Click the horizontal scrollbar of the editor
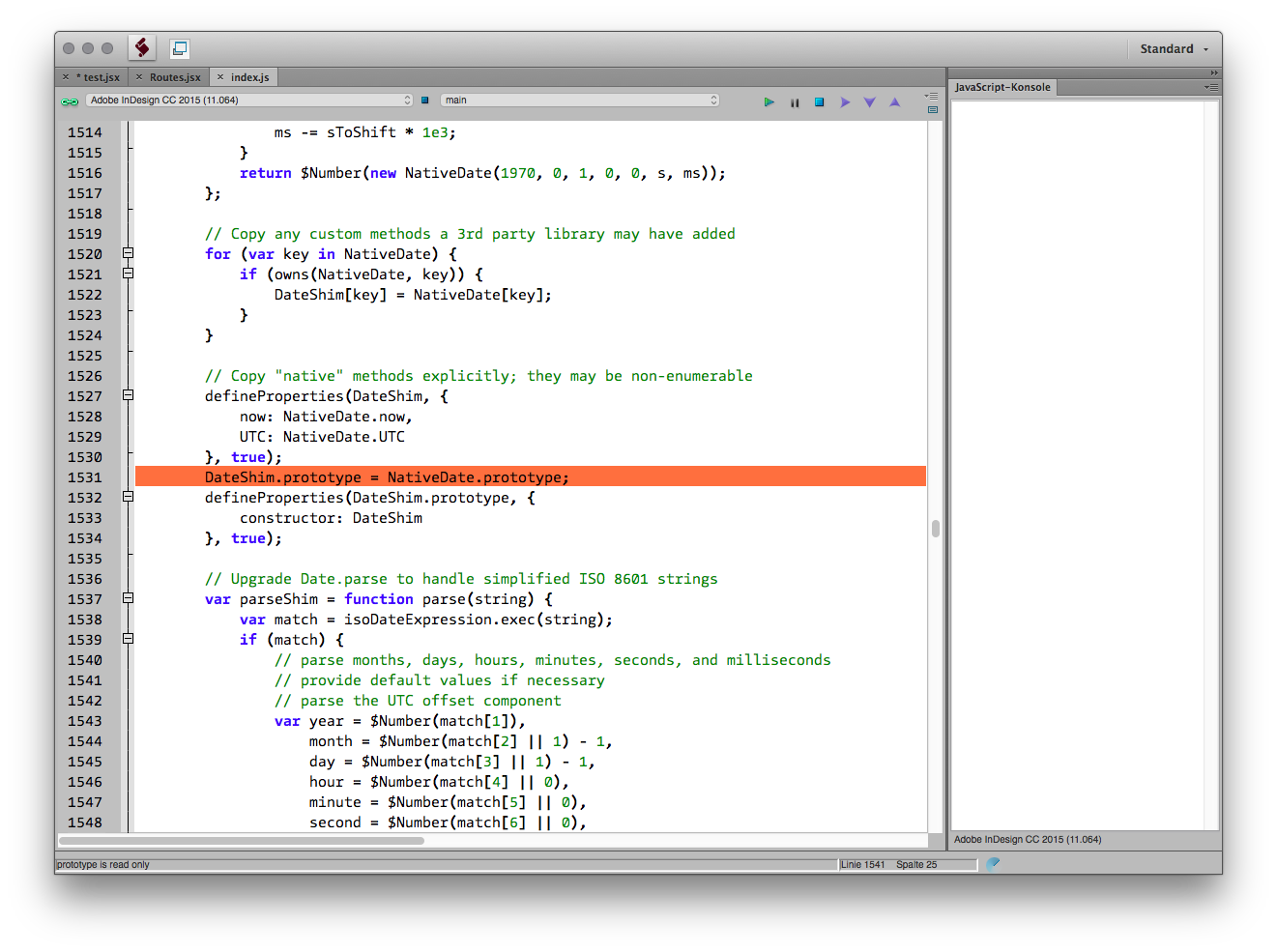 pyautogui.click(x=242, y=841)
